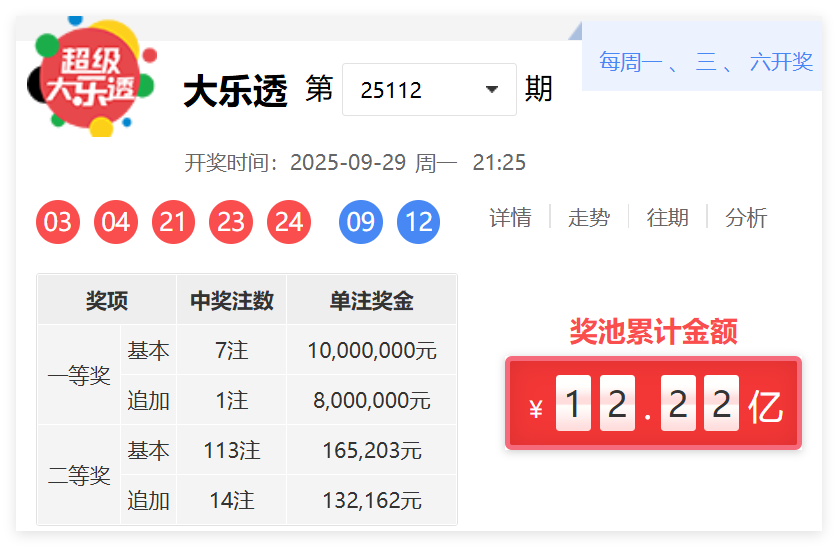Screen dimensions: 838x547
Task: Open the issue number dropdown showing 25112
Action: [429, 90]
